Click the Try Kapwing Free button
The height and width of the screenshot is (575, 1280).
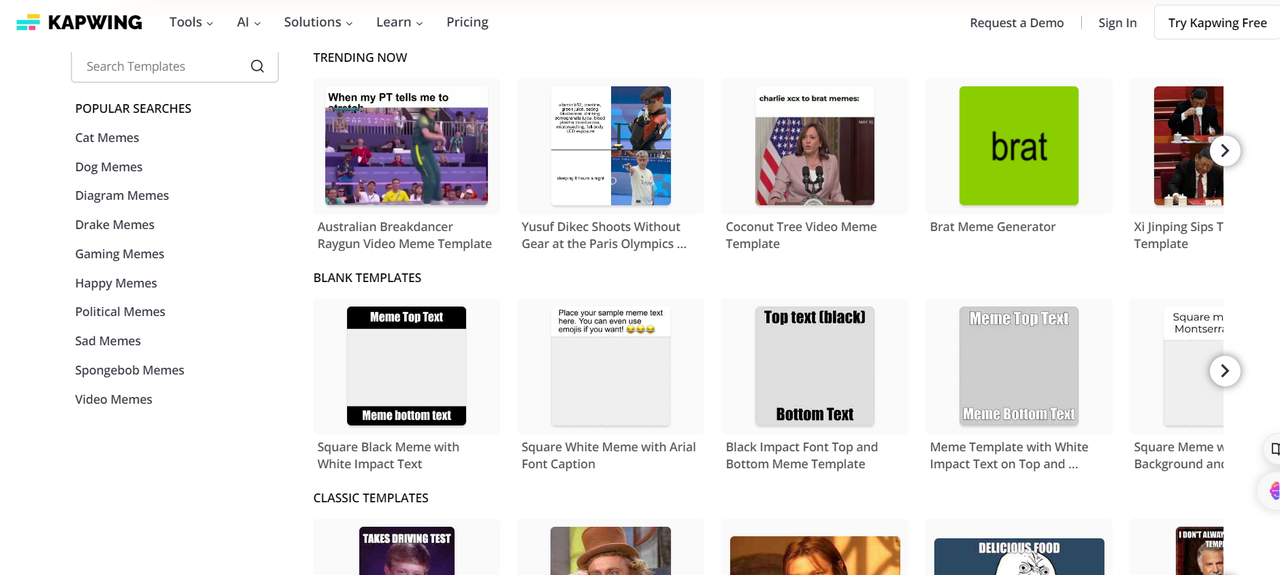[x=1217, y=23]
